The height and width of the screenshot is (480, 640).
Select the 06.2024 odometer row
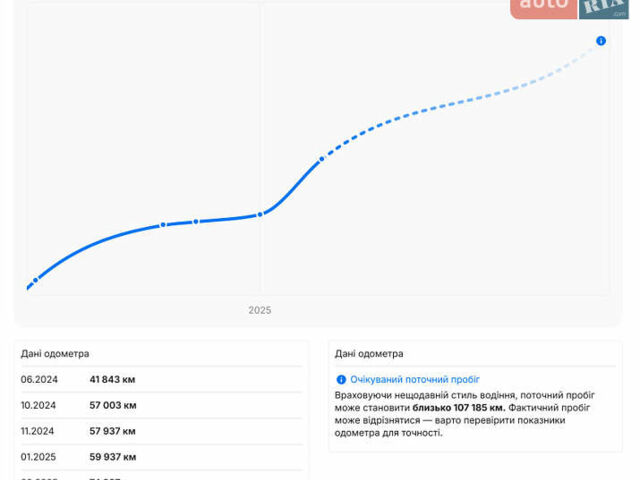click(160, 380)
